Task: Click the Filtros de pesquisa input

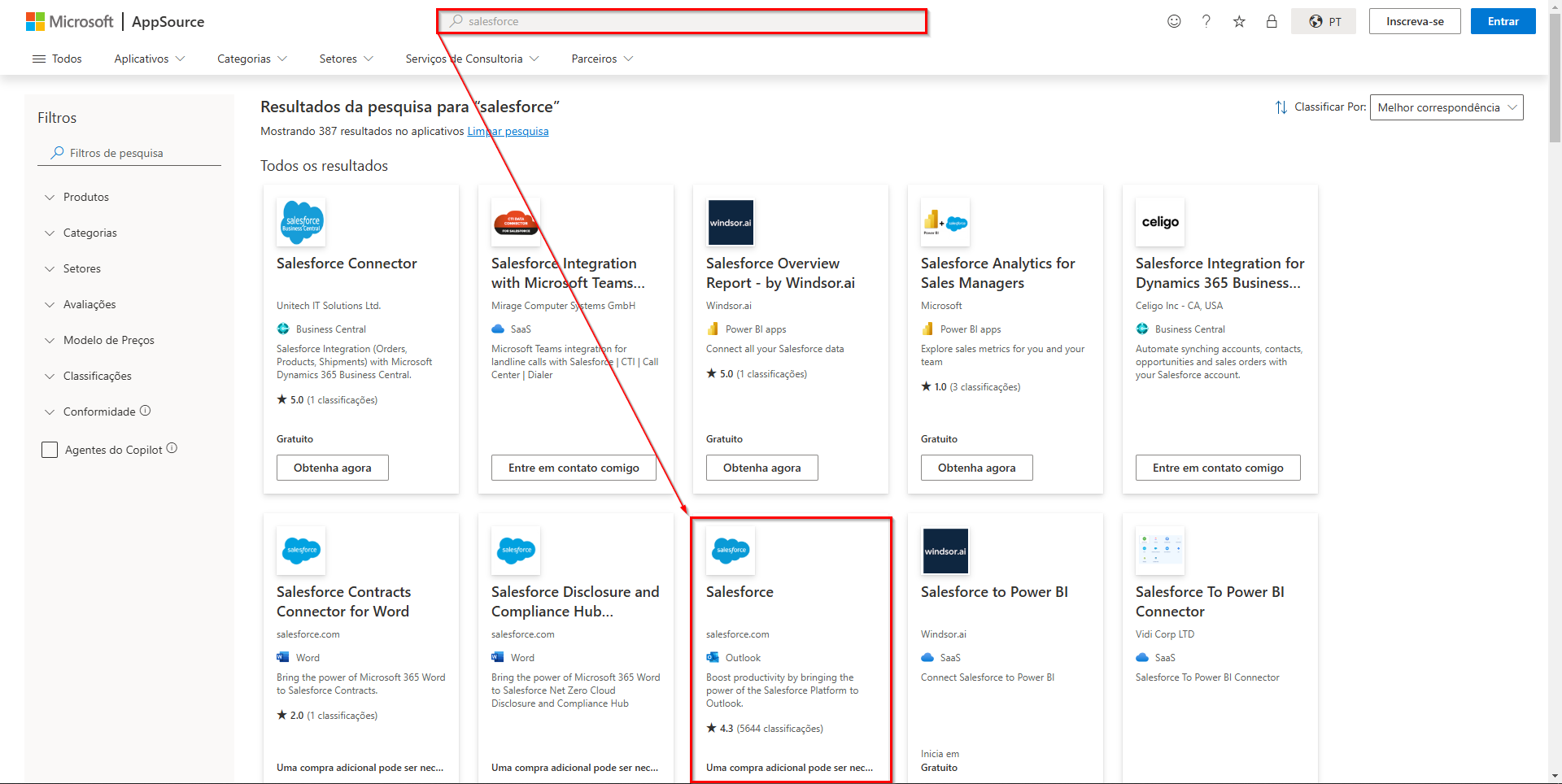Action: tap(129, 153)
